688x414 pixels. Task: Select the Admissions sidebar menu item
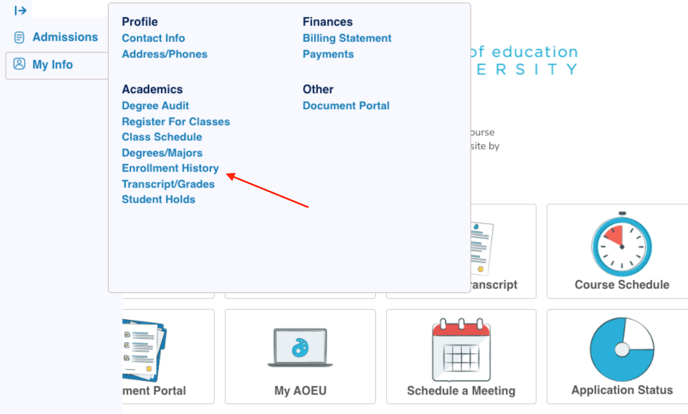(57, 37)
